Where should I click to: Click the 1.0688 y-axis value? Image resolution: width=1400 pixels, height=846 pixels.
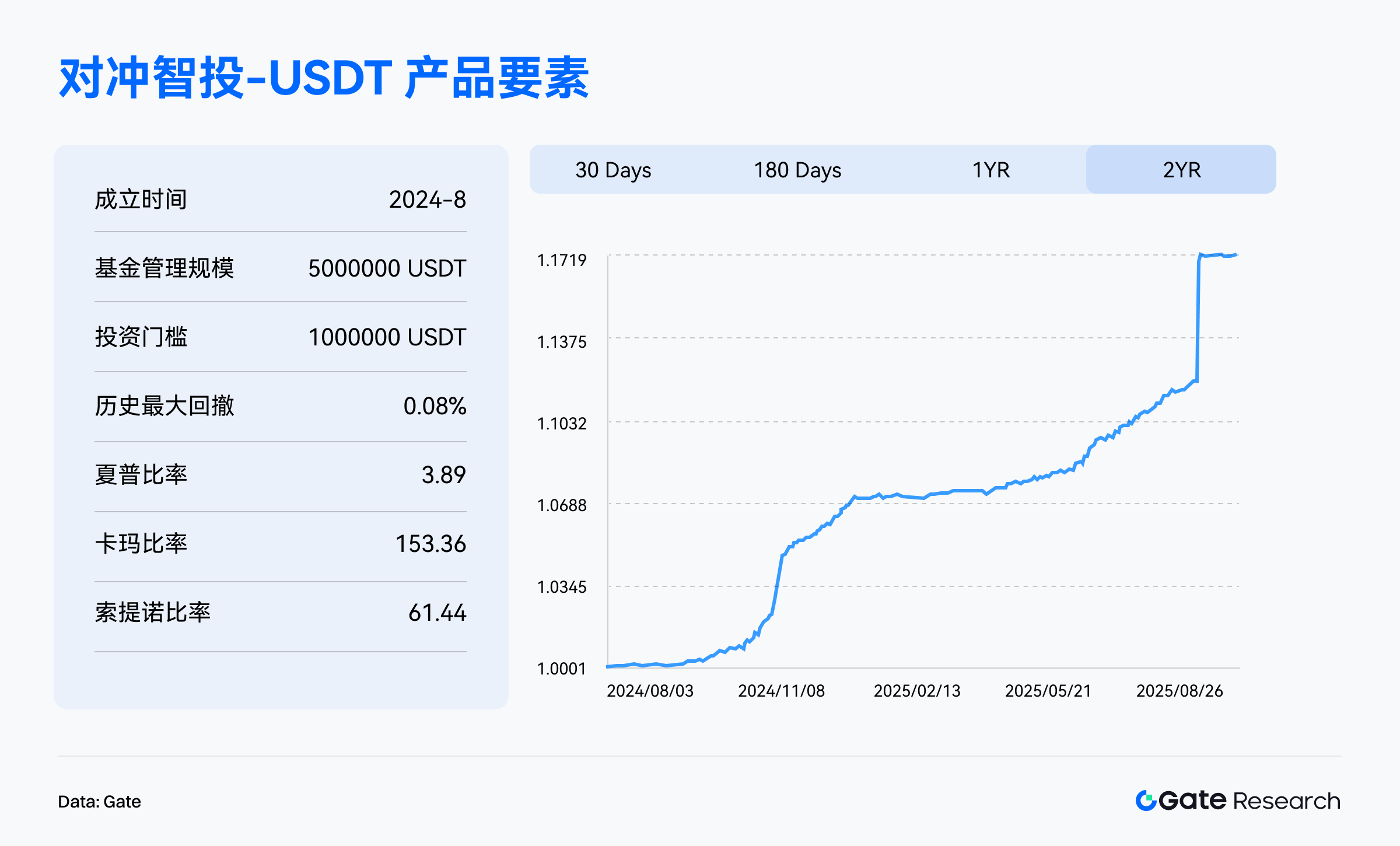pos(561,505)
